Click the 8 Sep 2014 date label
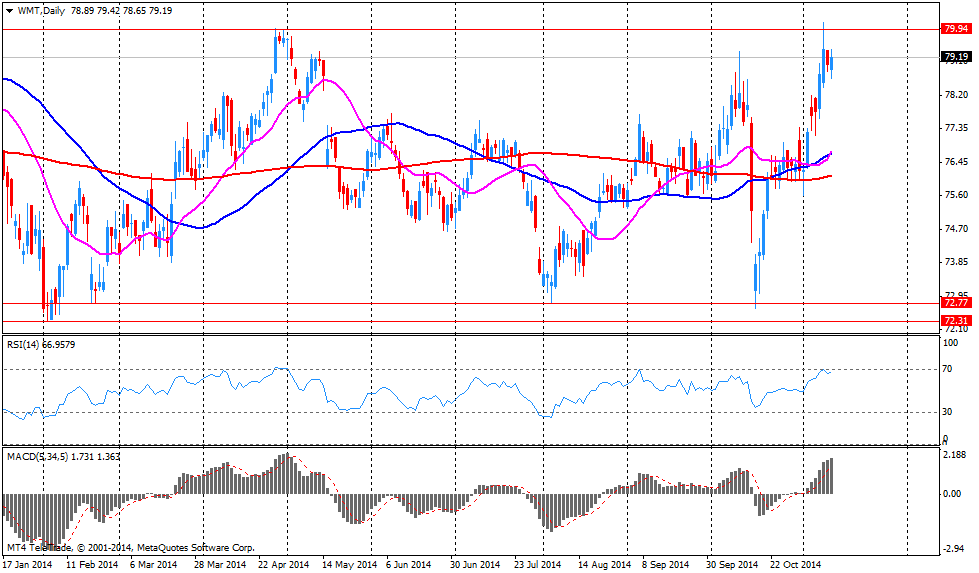Screen dimensions: 979x573 tap(665, 565)
